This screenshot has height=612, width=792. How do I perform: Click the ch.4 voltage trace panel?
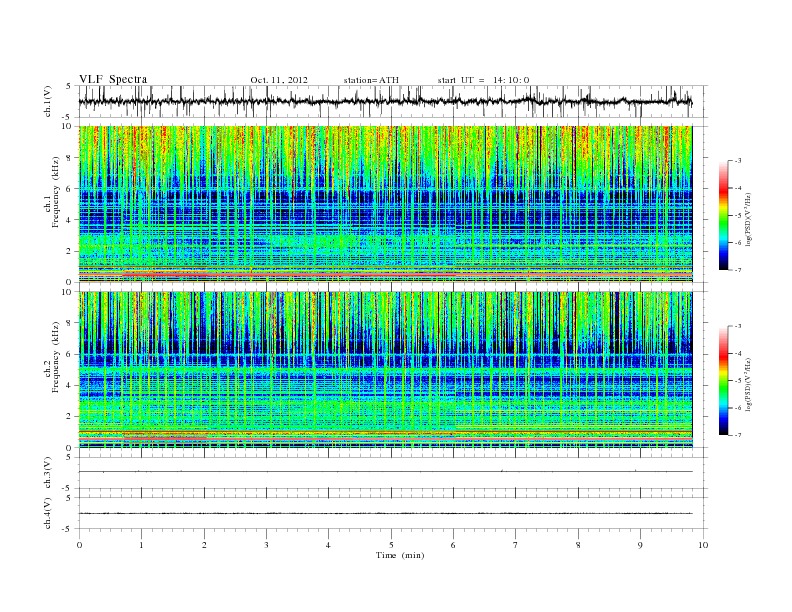[392, 513]
